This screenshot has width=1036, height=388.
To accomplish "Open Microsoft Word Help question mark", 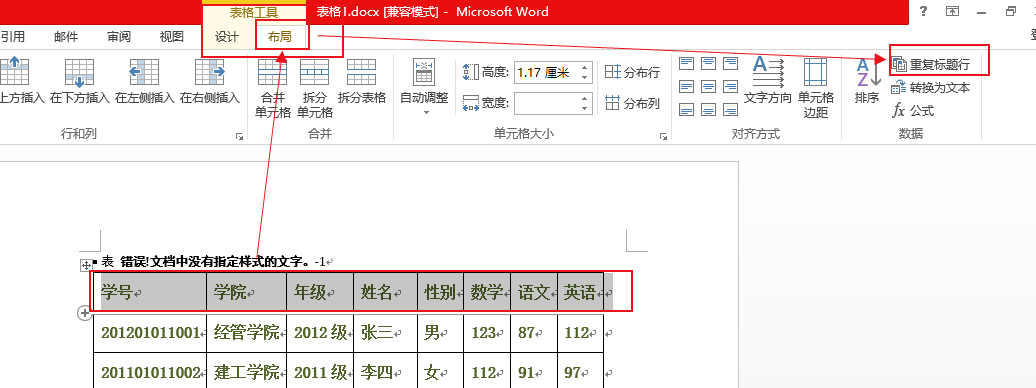I will (923, 11).
